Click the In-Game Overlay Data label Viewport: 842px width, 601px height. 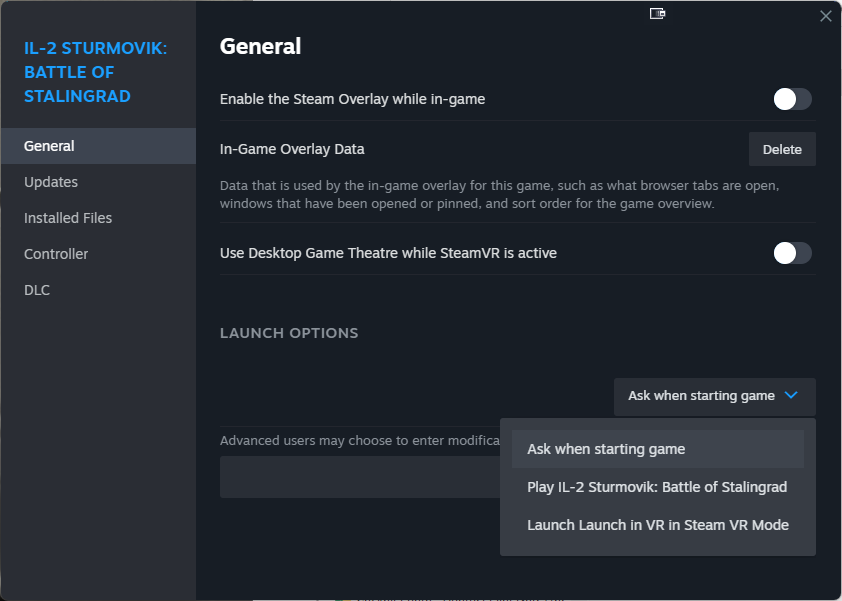click(x=292, y=149)
